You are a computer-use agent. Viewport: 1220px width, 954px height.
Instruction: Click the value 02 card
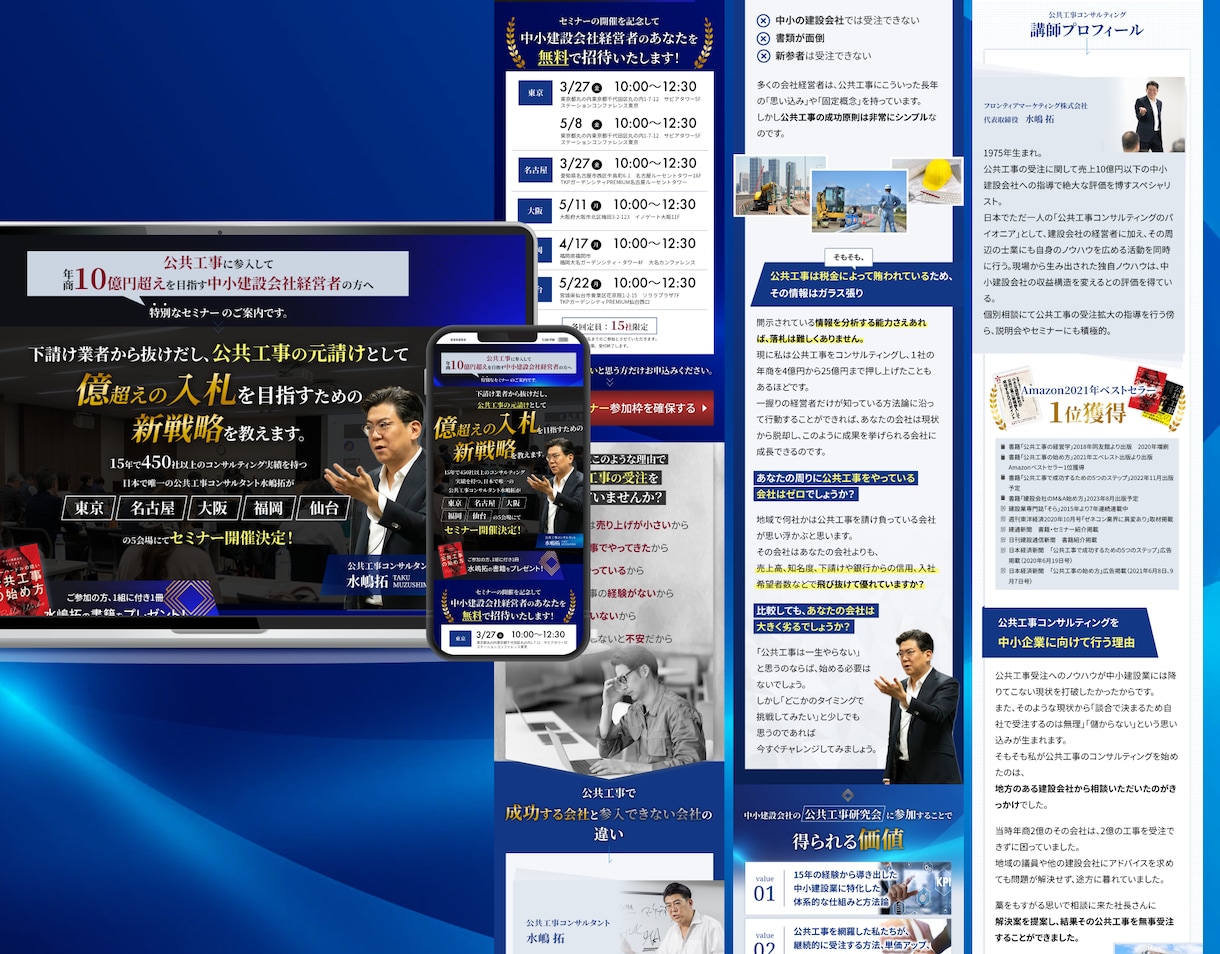(849, 937)
